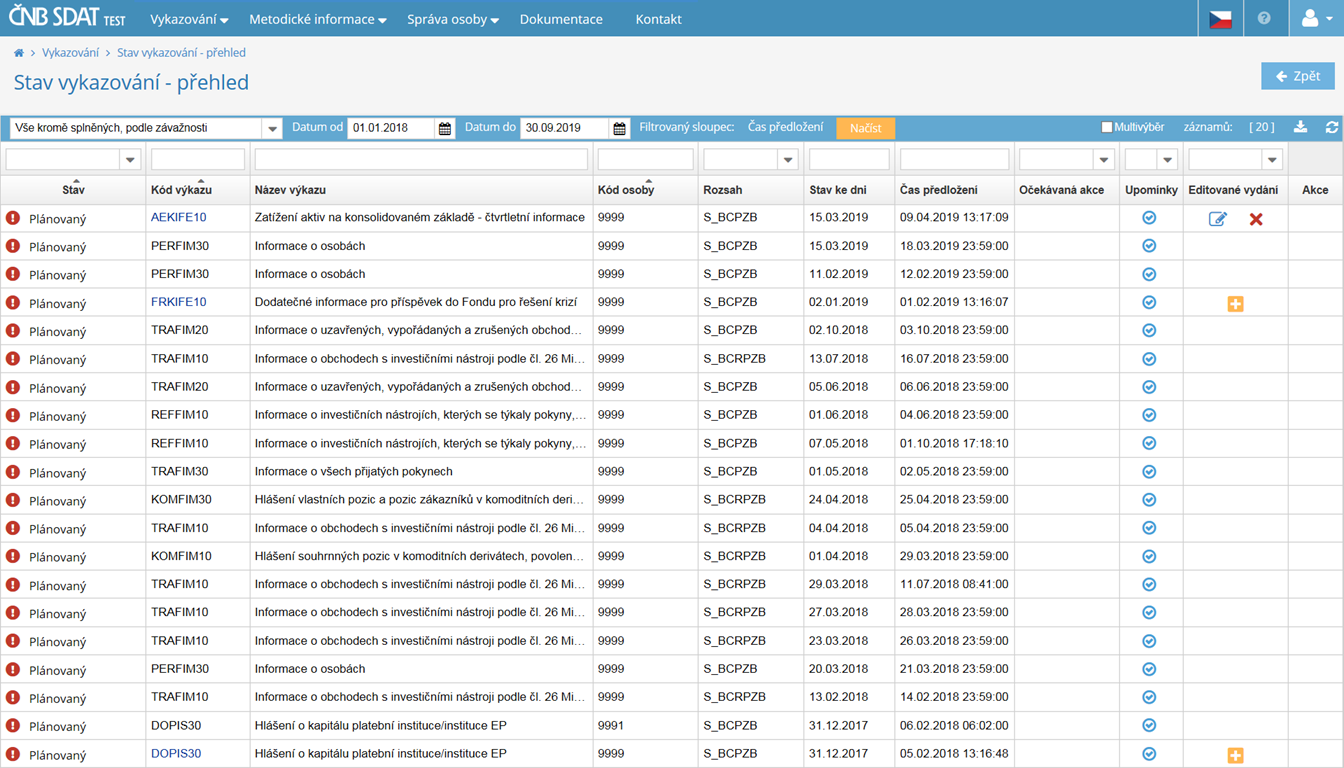Viewport: 1344px width, 768px height.
Task: Open the Správa osoby menu
Action: coord(453,19)
